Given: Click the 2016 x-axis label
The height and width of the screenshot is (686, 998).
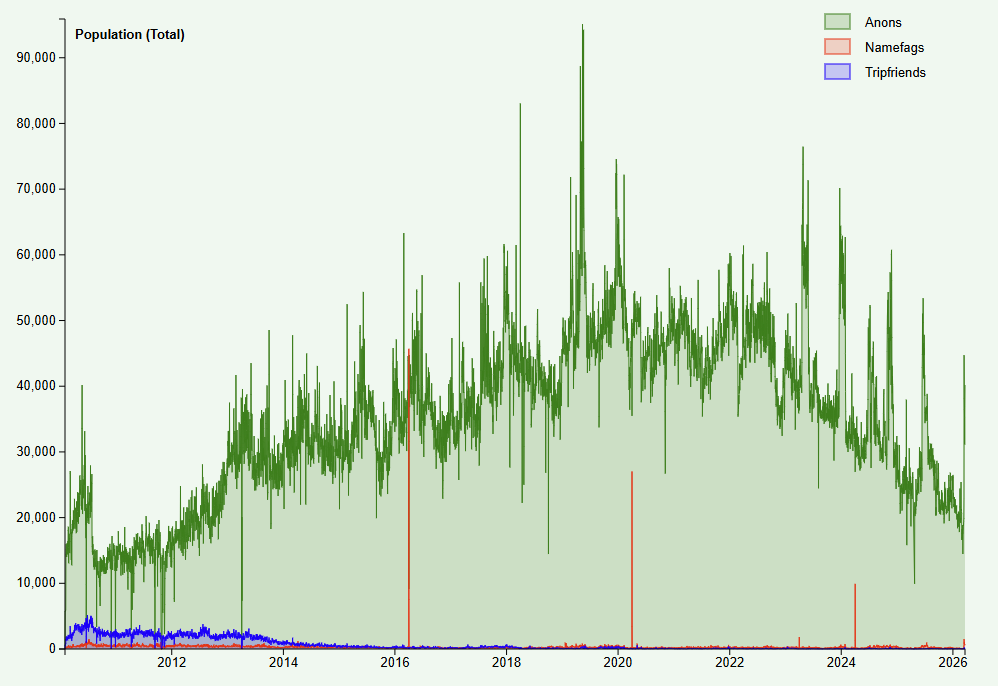Looking at the screenshot, I should 395,662.
